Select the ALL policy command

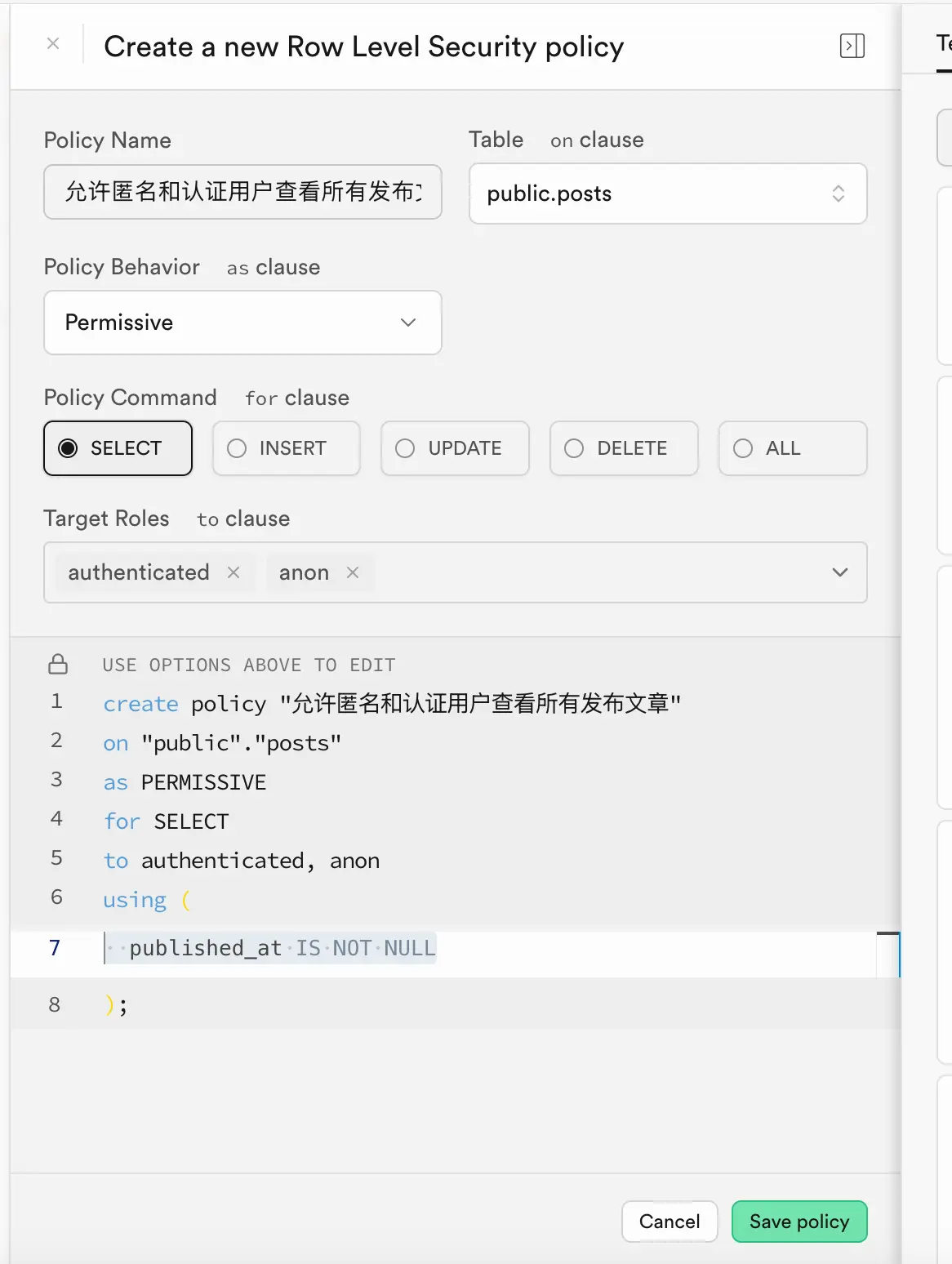pos(793,448)
